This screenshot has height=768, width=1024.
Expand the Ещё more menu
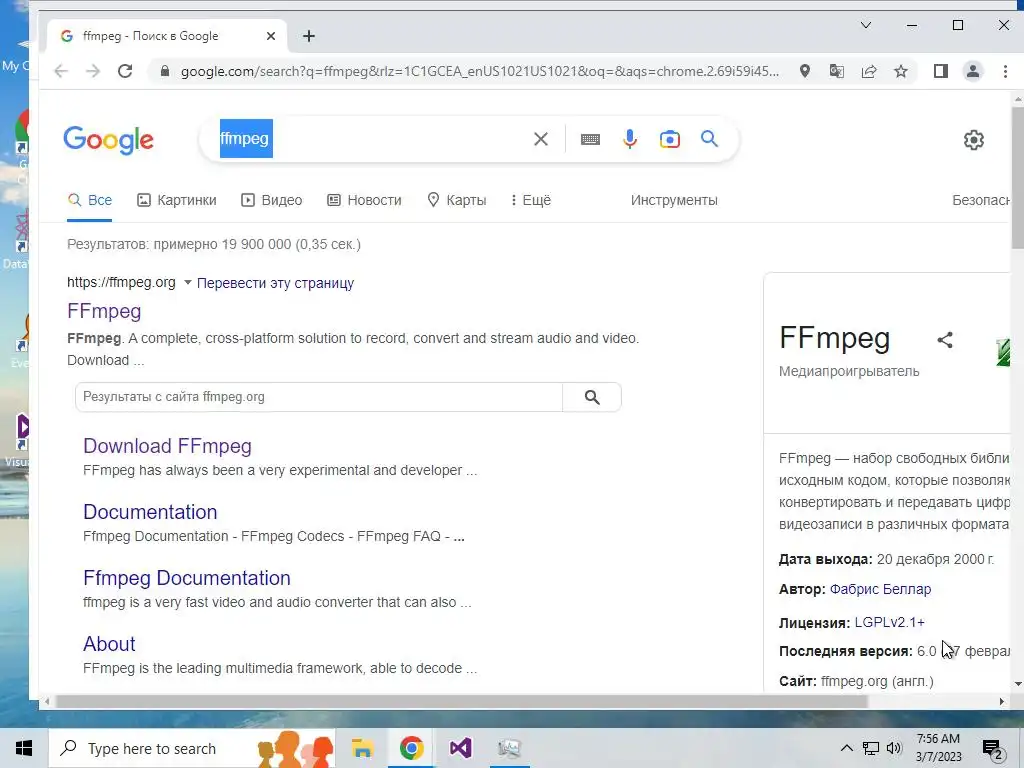click(x=531, y=200)
